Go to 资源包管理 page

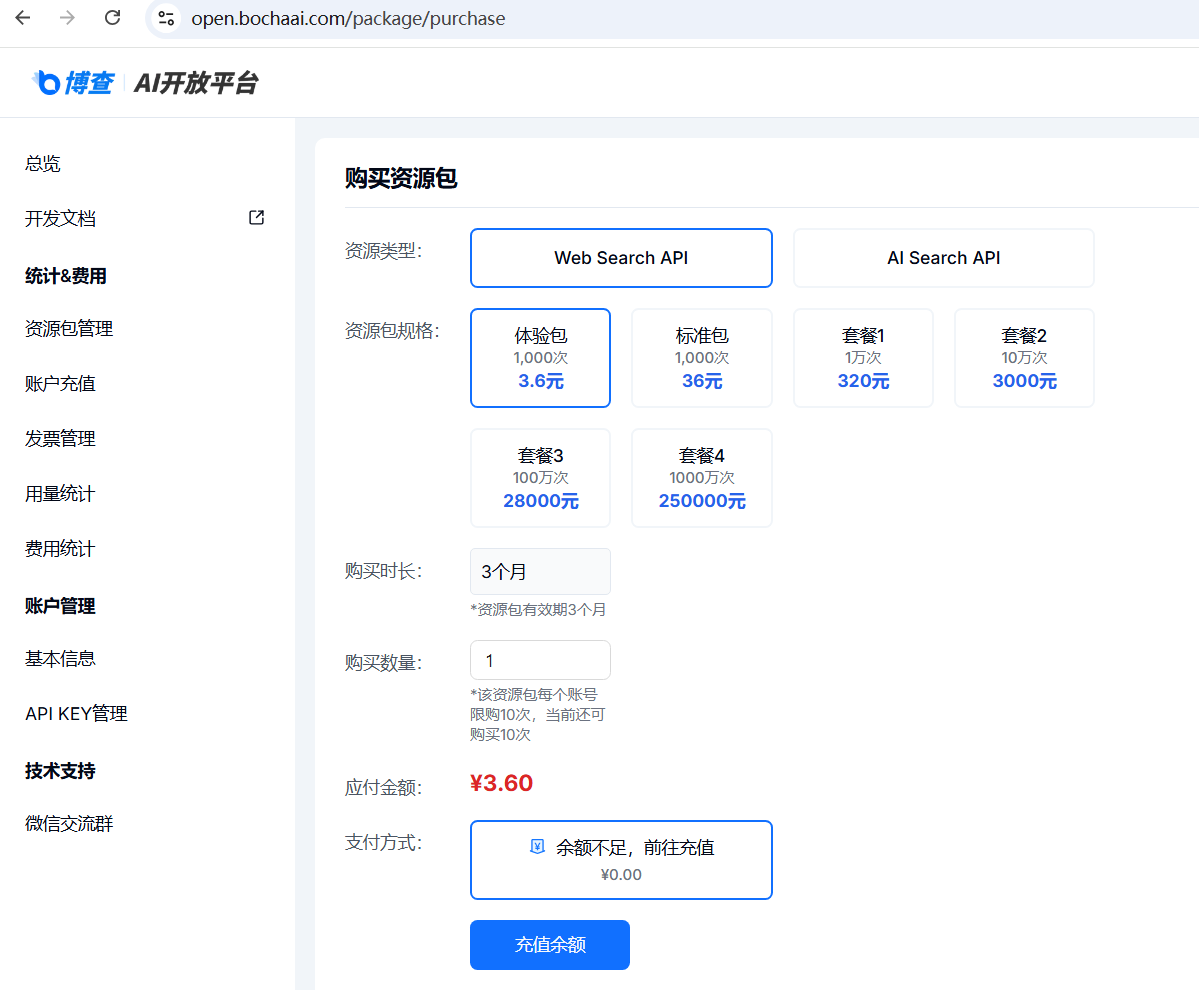pos(69,329)
